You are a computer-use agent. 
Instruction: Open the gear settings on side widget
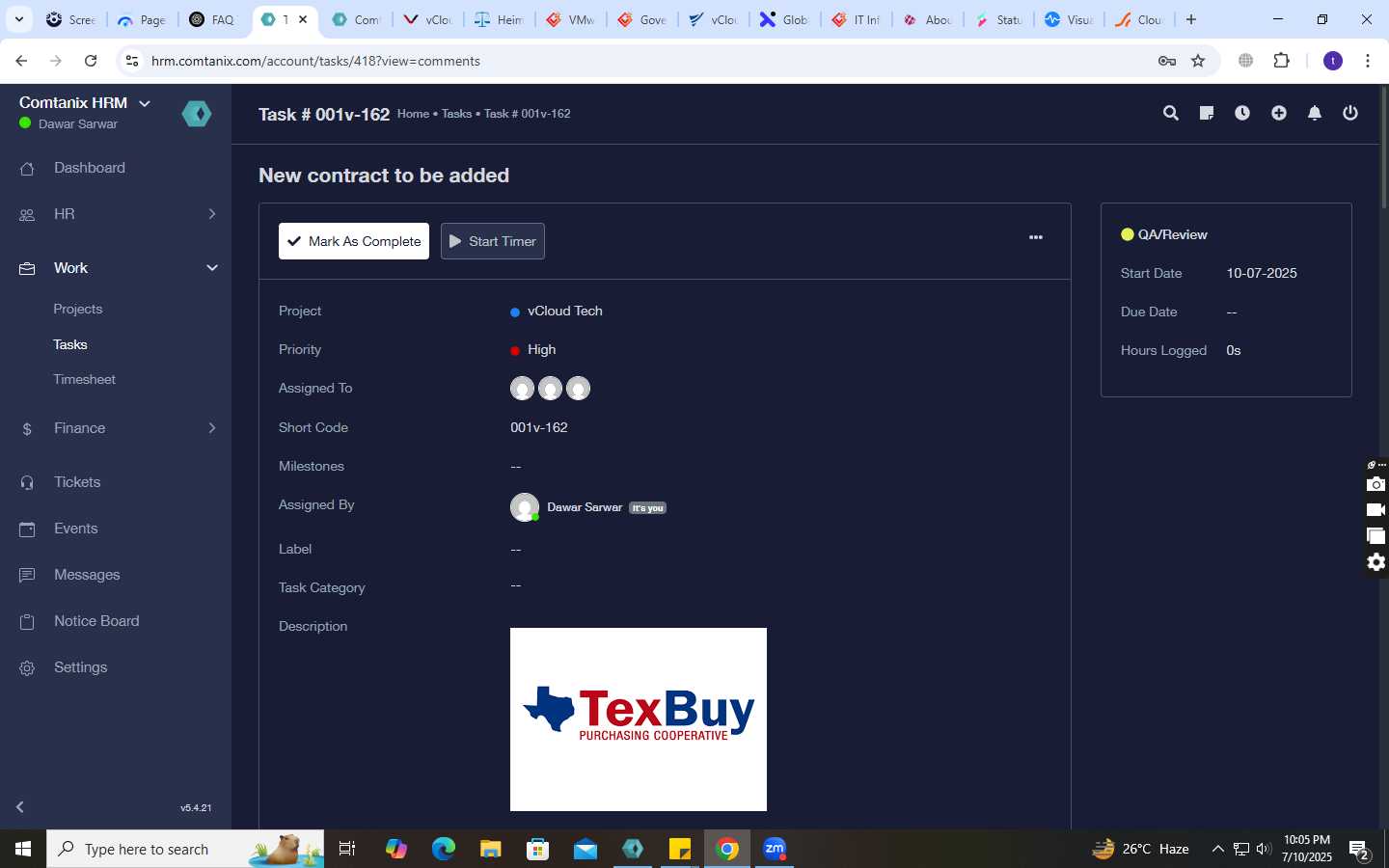point(1376,562)
